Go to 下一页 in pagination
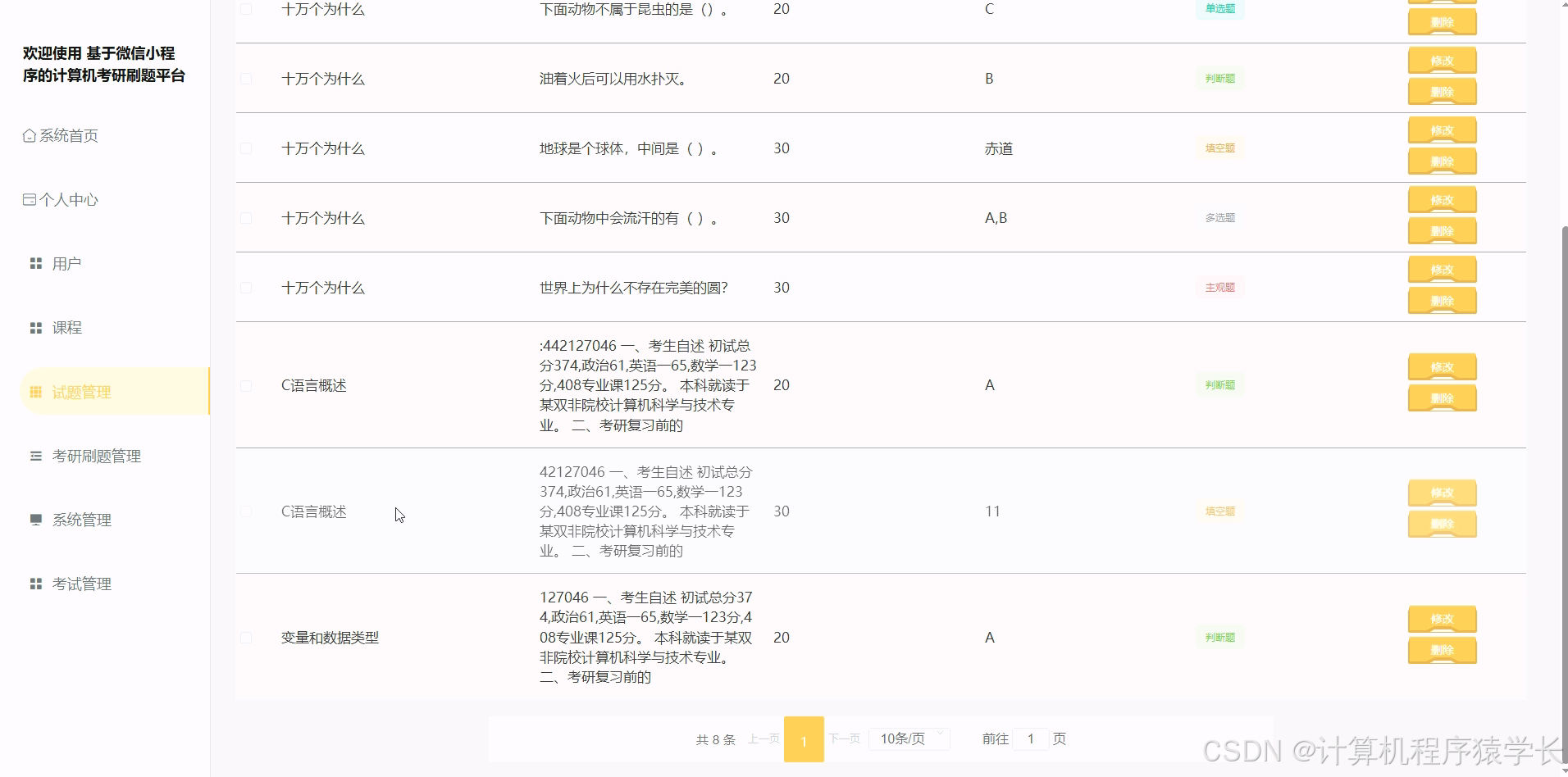This screenshot has height=777, width=1568. (844, 739)
